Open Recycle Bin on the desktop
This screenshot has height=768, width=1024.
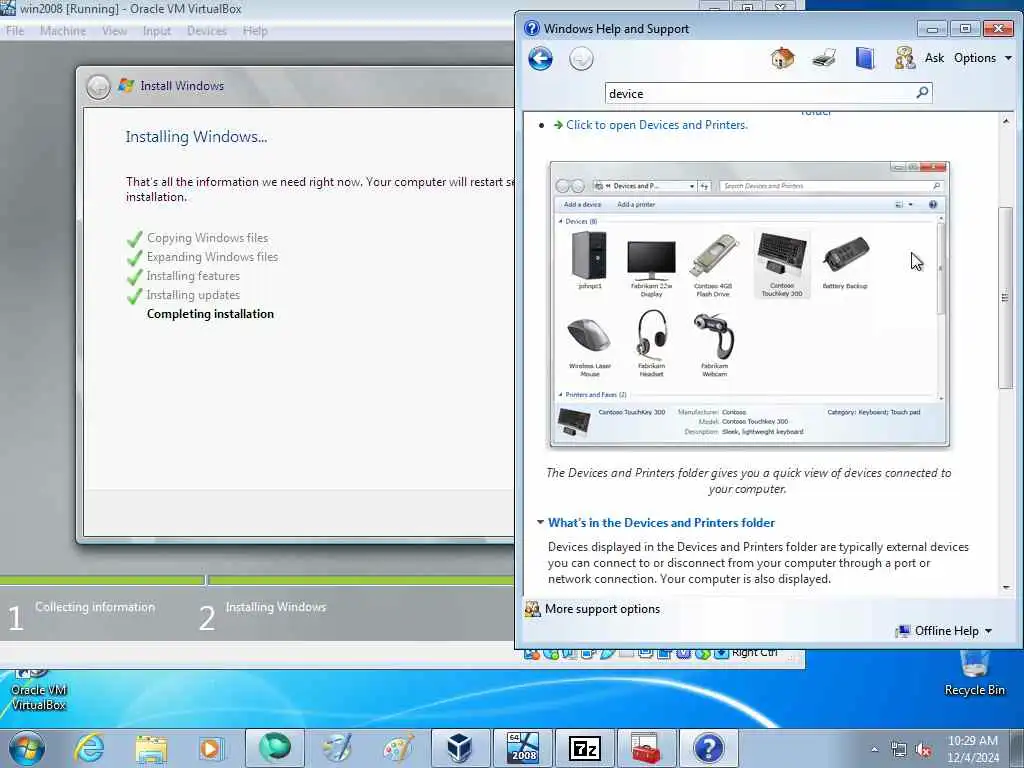974,673
